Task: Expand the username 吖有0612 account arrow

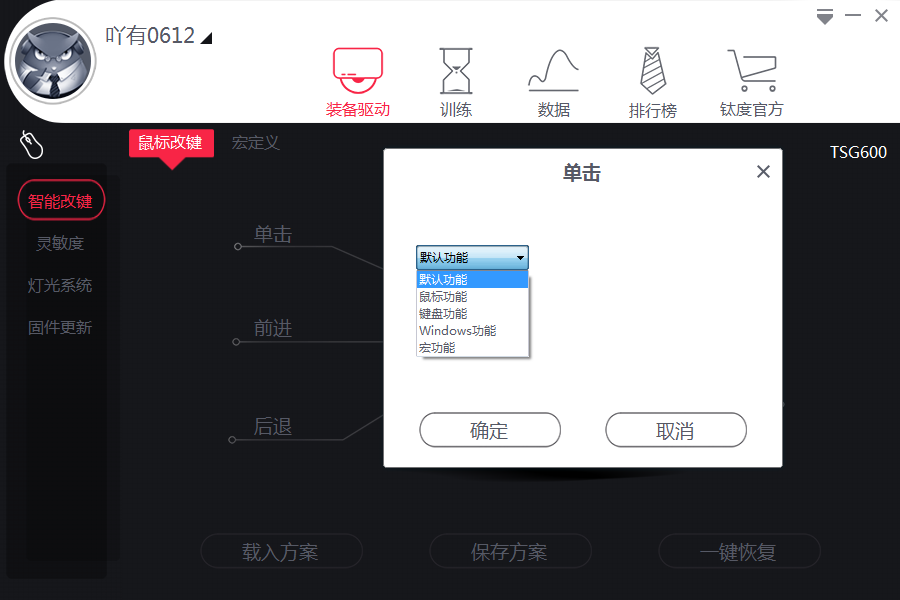Action: [206, 38]
